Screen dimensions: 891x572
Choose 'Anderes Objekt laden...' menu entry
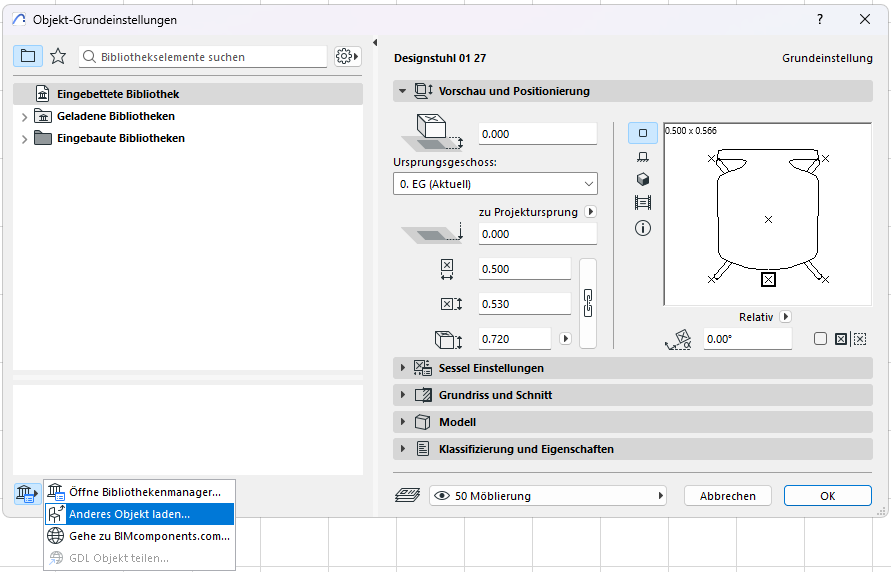tap(129, 514)
